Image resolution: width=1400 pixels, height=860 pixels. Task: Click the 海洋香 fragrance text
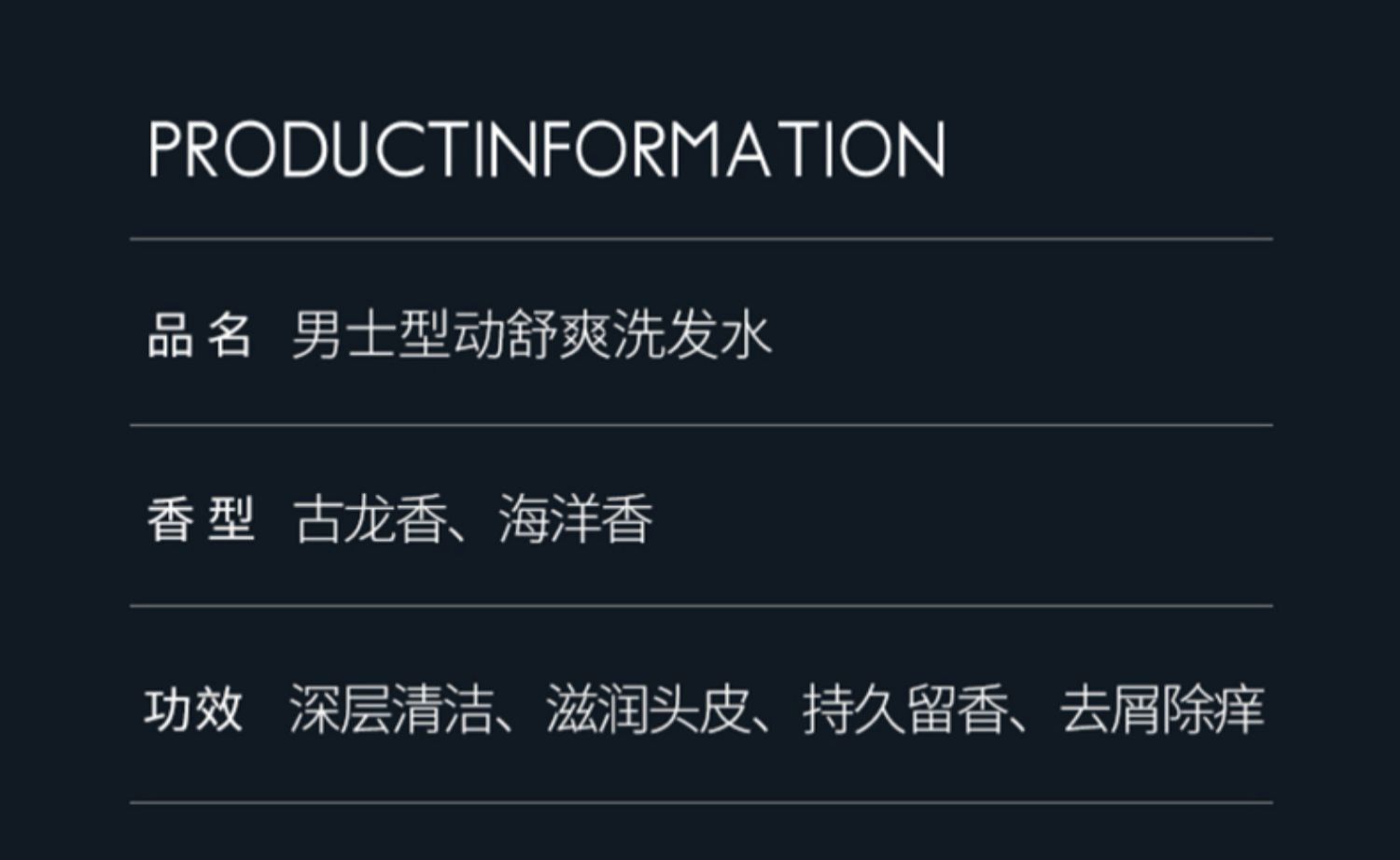click(x=575, y=519)
